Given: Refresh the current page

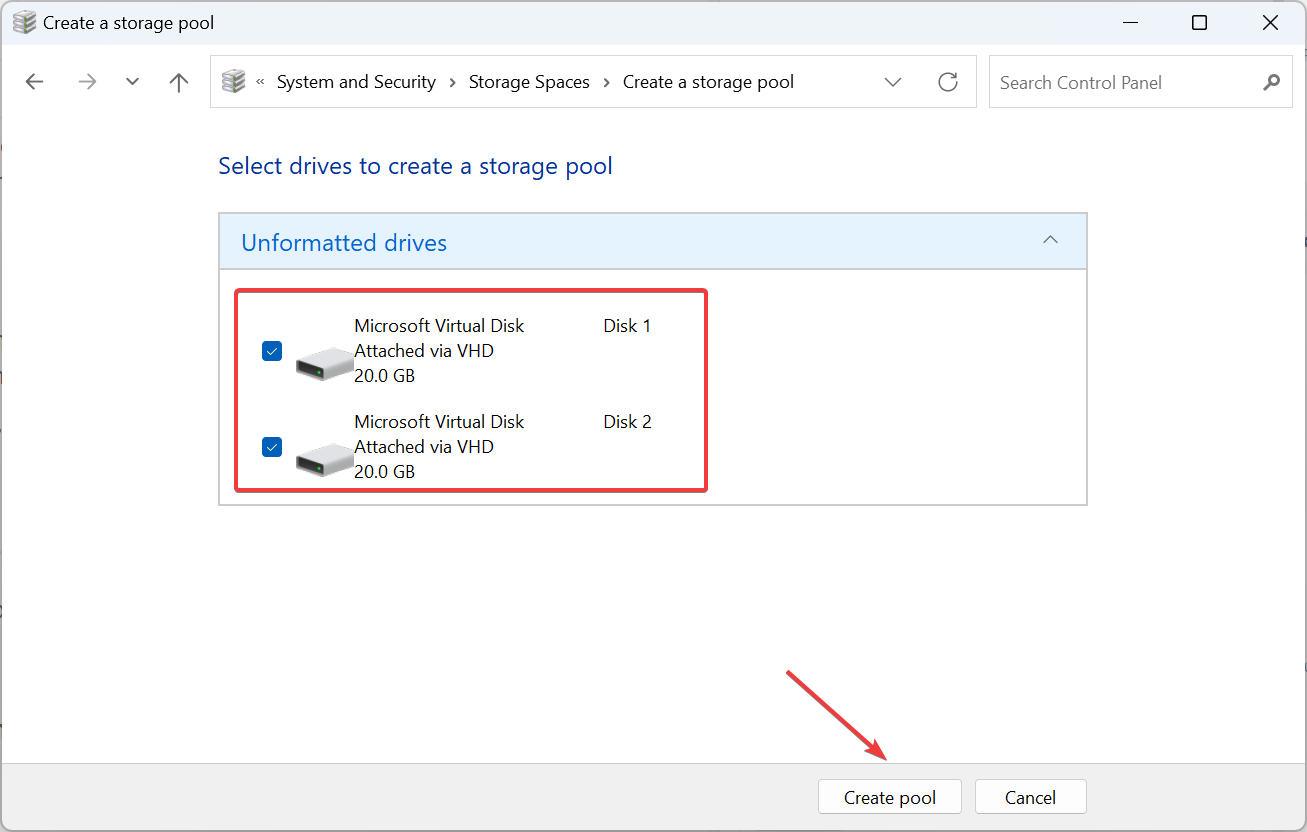Looking at the screenshot, I should pyautogui.click(x=947, y=82).
